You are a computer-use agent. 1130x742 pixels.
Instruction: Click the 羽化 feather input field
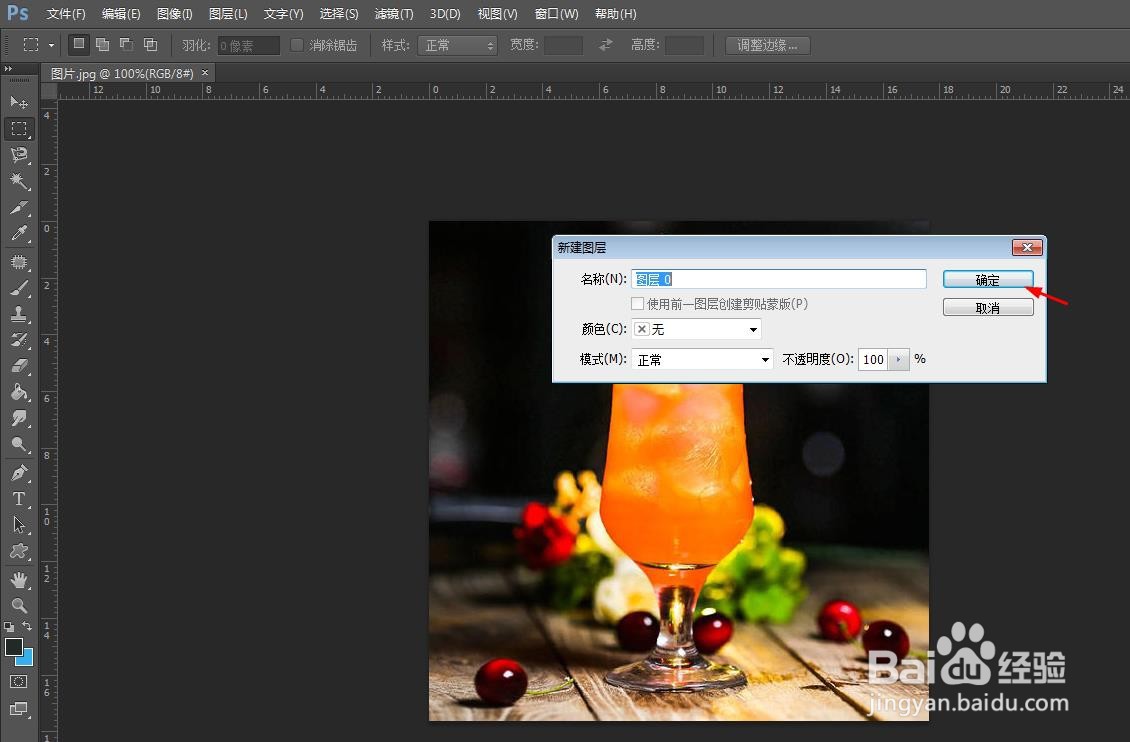249,45
